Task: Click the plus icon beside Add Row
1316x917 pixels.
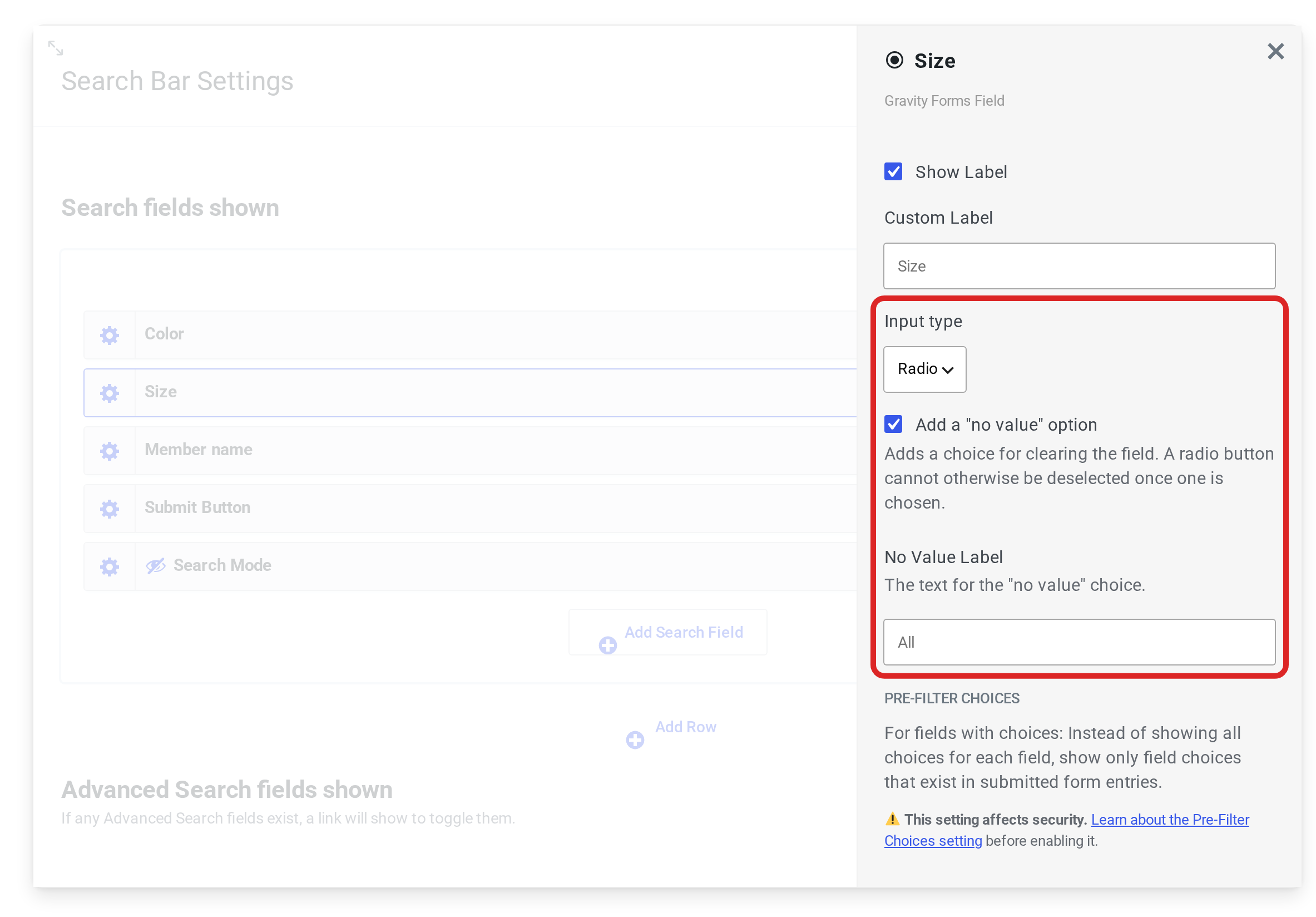Action: pos(635,740)
